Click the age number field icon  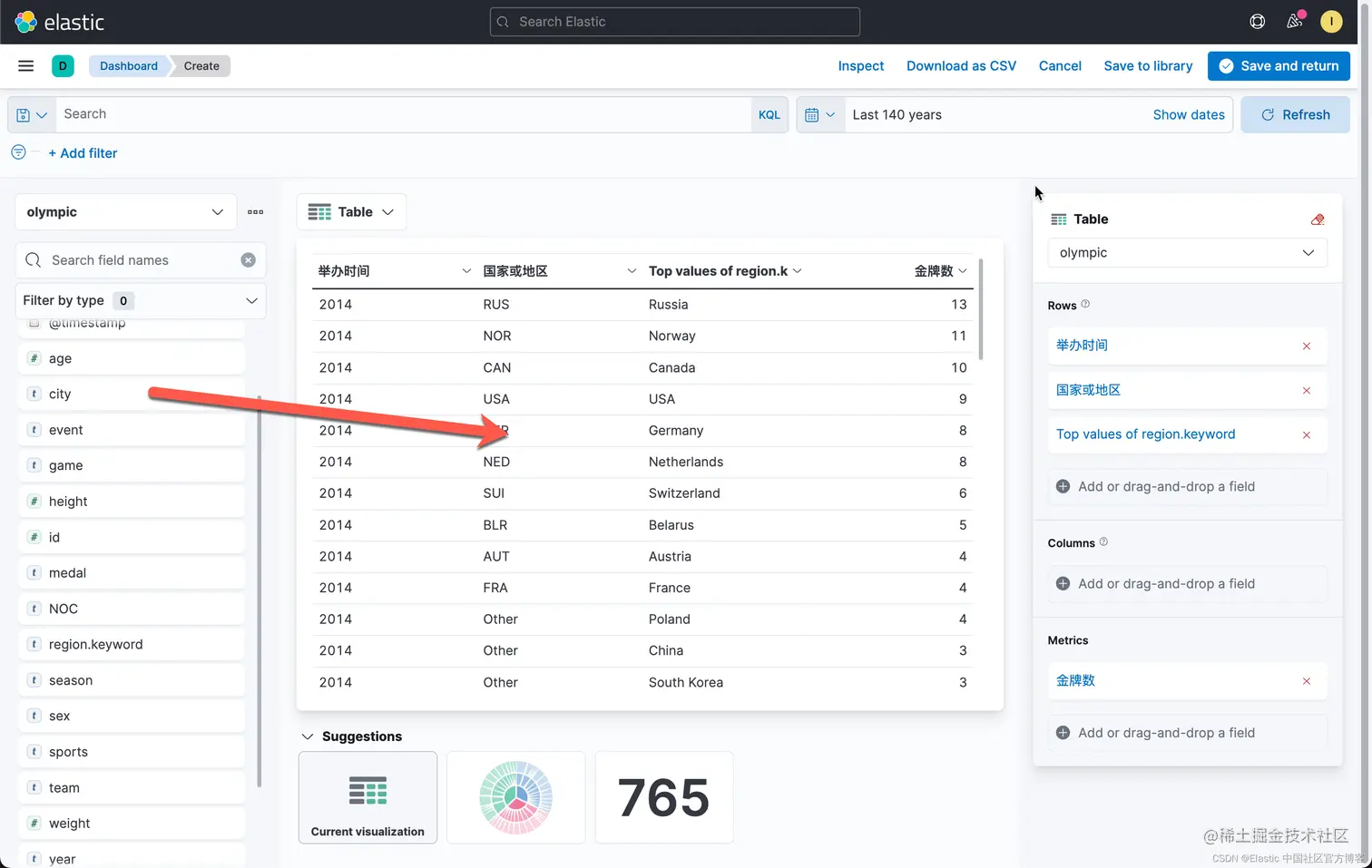pos(34,358)
